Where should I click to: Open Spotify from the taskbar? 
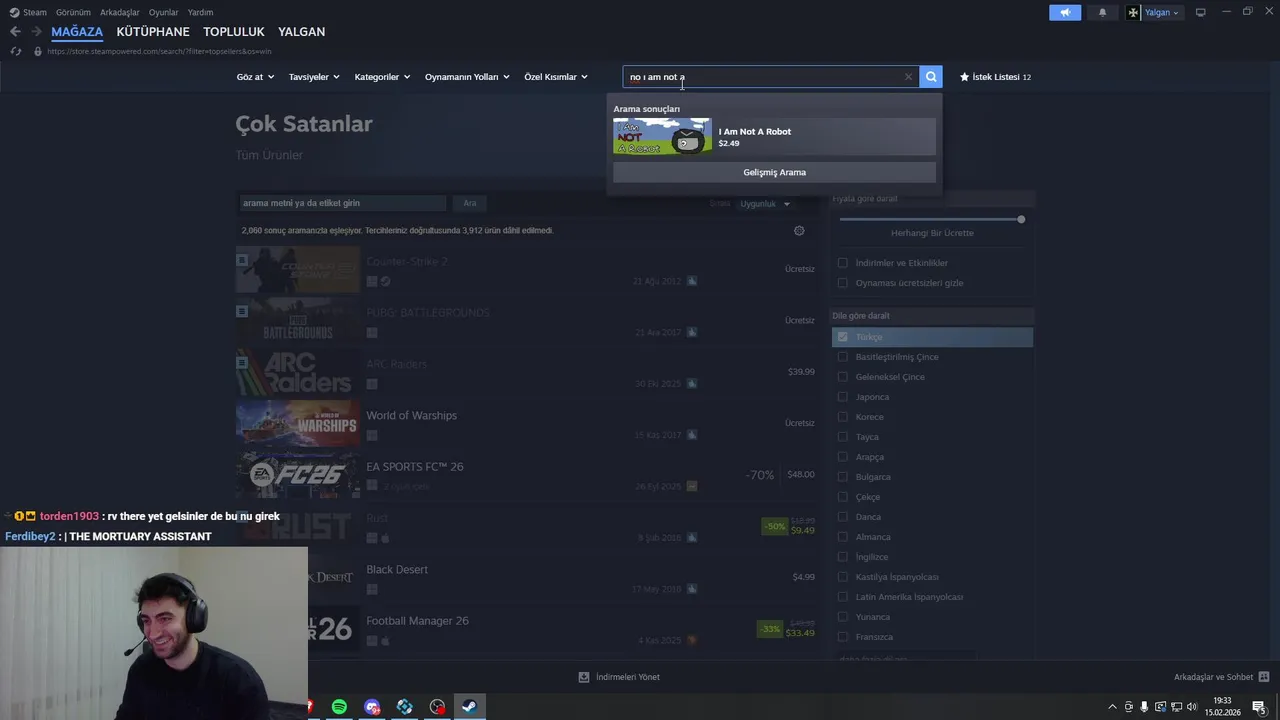[x=339, y=707]
